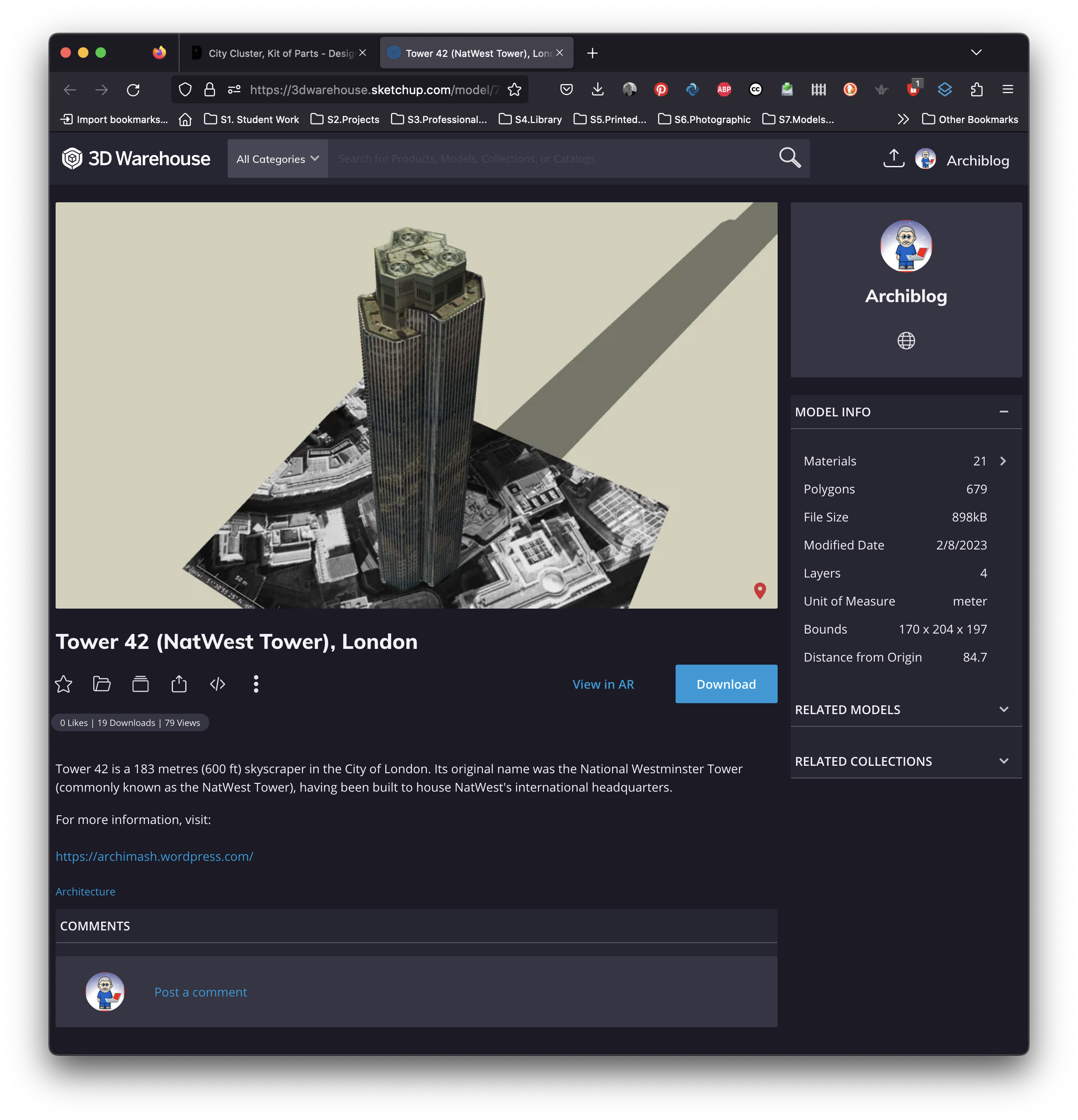Click the 0 Likes | 19 Downloads stats badge

tap(130, 723)
